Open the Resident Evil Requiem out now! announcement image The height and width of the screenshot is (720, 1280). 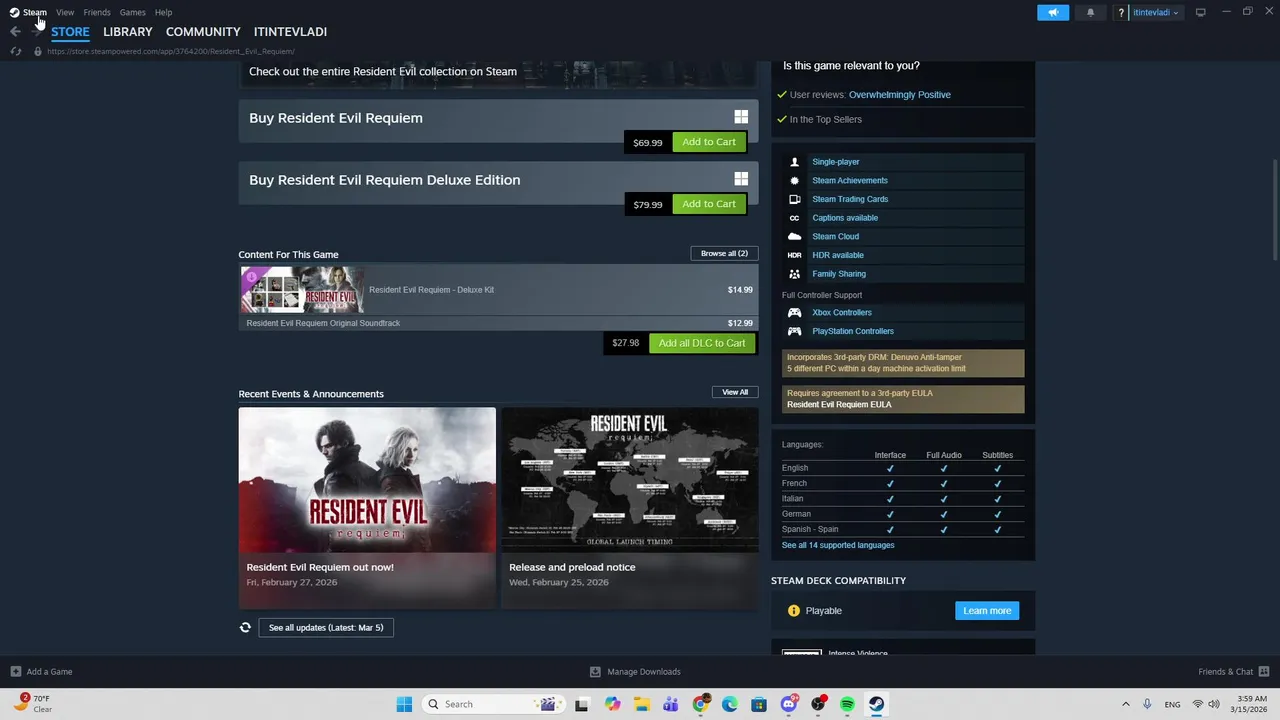367,480
